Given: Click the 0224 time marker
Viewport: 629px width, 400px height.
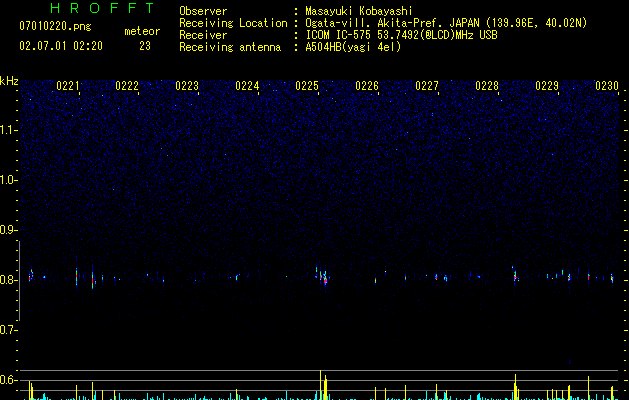Looking at the screenshot, I should (x=247, y=86).
